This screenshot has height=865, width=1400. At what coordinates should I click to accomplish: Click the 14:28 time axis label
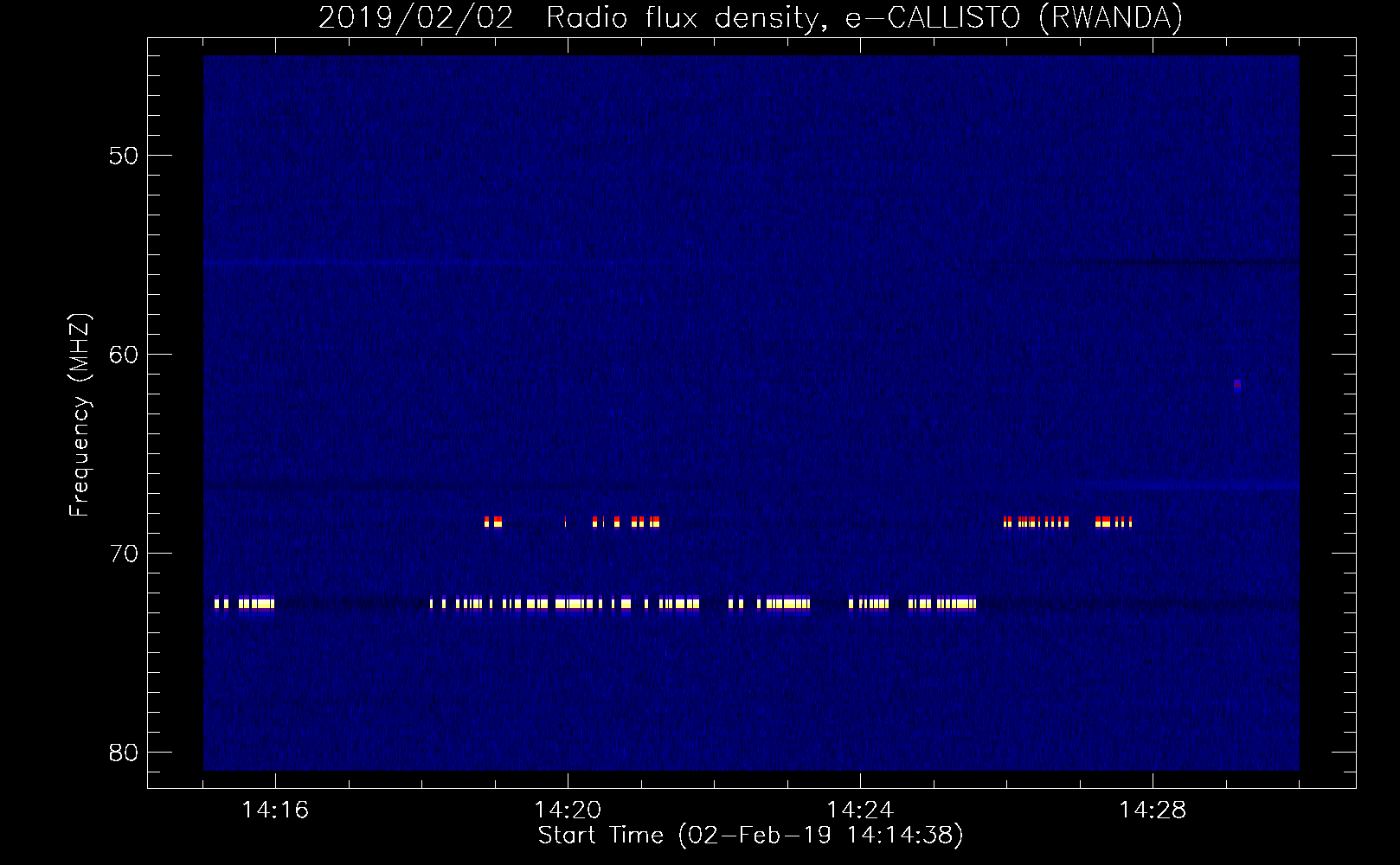[x=1153, y=811]
